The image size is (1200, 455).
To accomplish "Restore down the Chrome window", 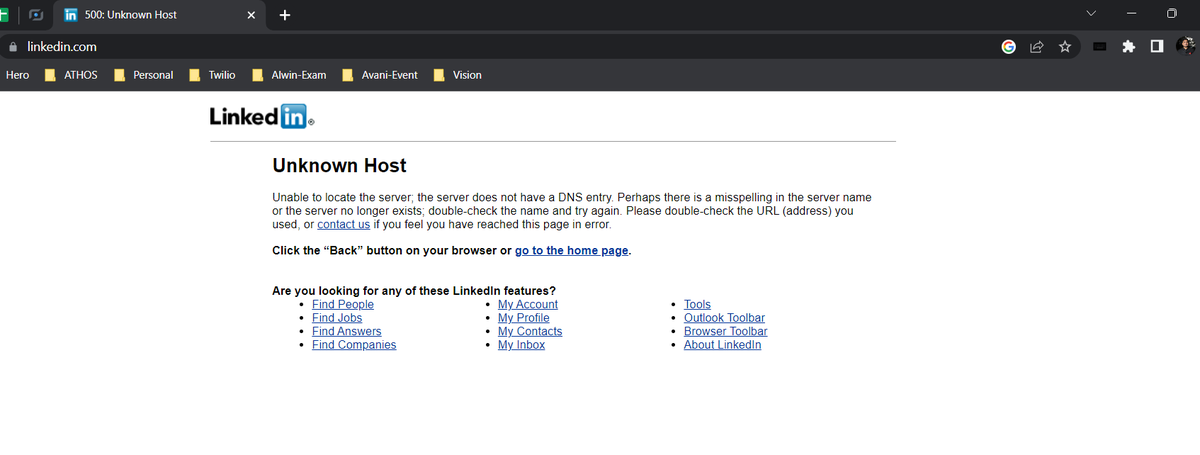I will 1171,14.
